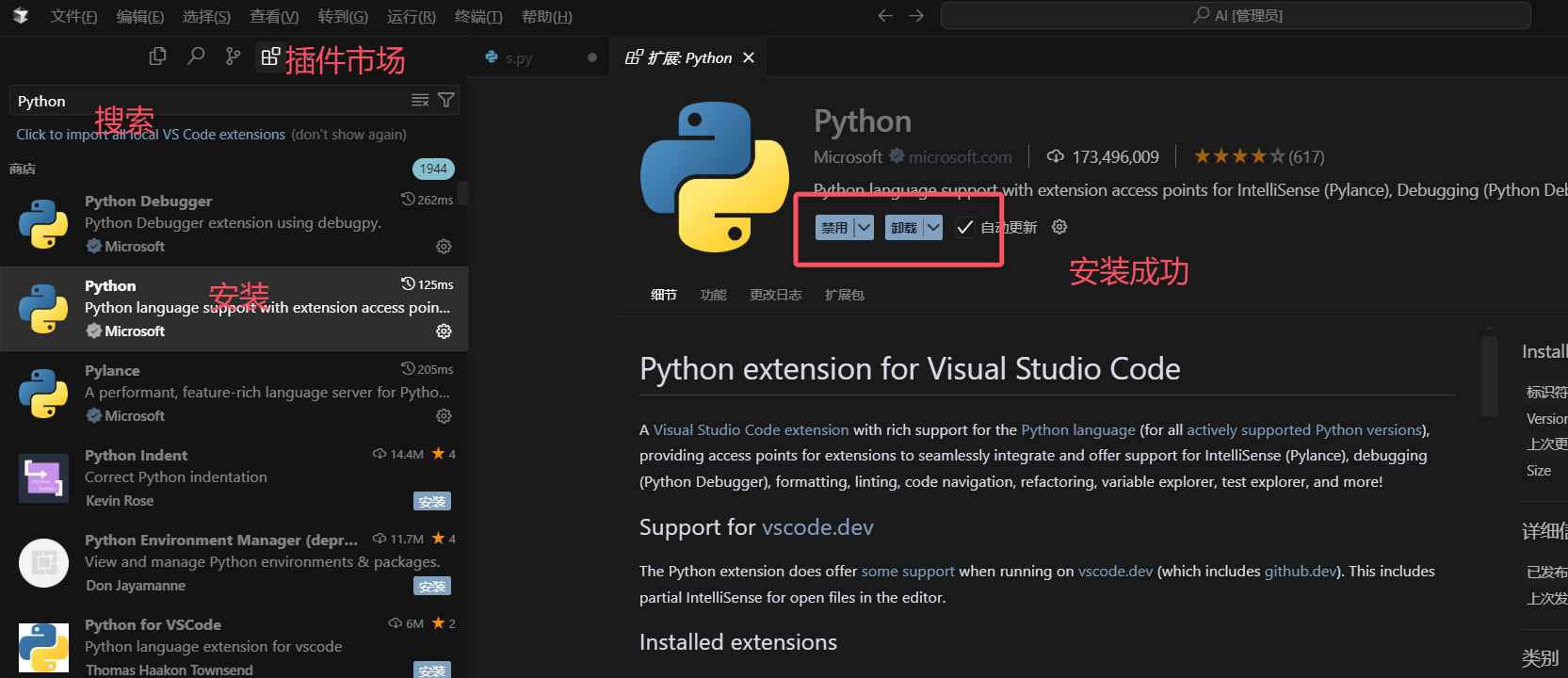1568x678 pixels.
Task: Open the Terminal menu
Action: click(x=478, y=16)
